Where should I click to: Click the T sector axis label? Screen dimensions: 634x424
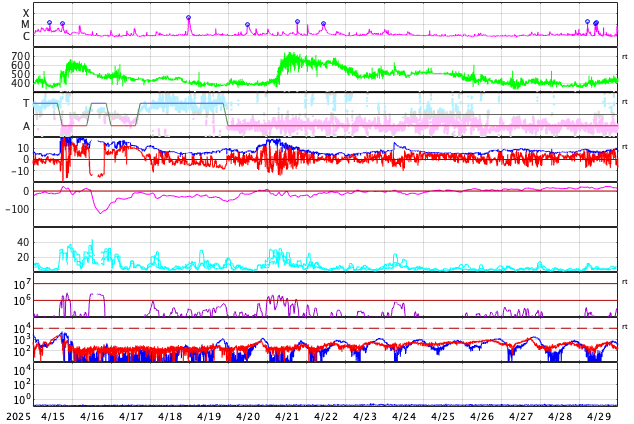click(x=26, y=103)
